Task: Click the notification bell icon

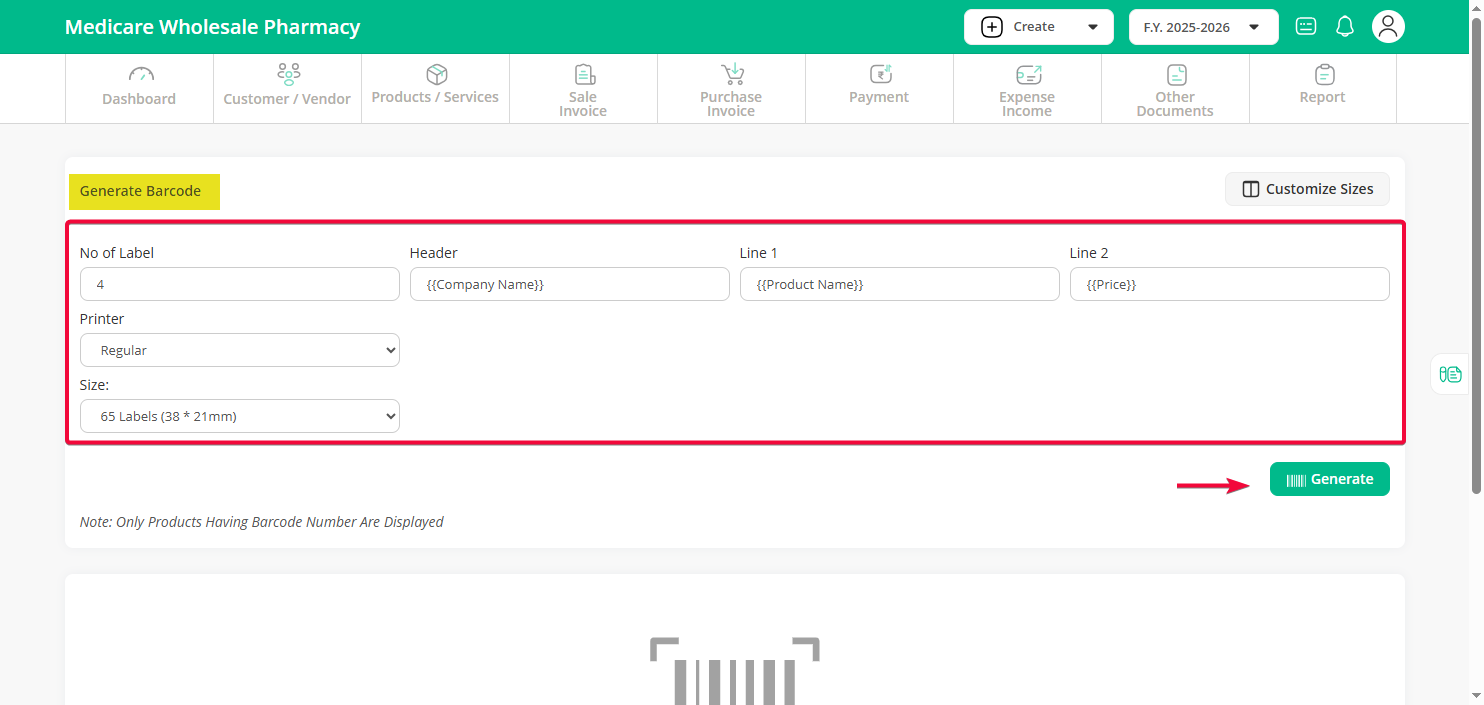Action: pyautogui.click(x=1345, y=27)
